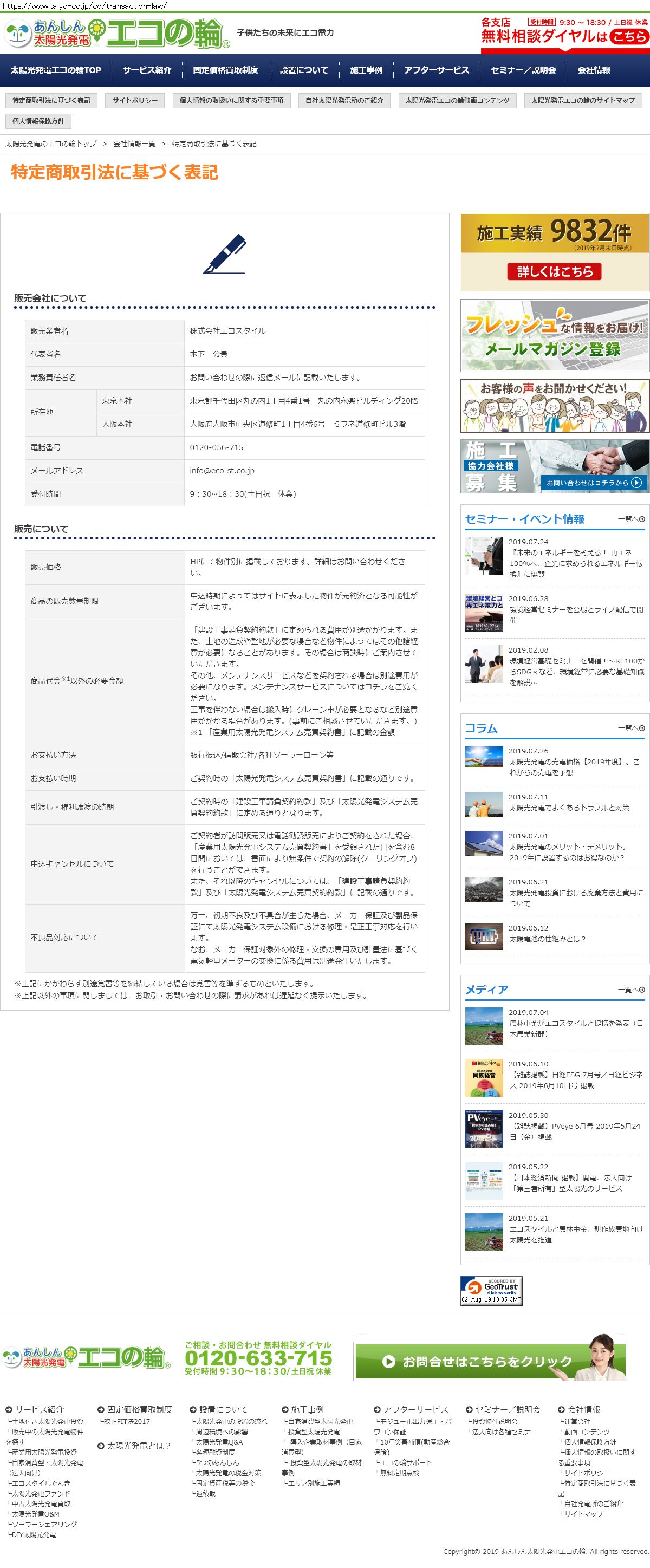Open the サービス紹介 navigation menu
Screen dimensions: 650x1568
(147, 70)
